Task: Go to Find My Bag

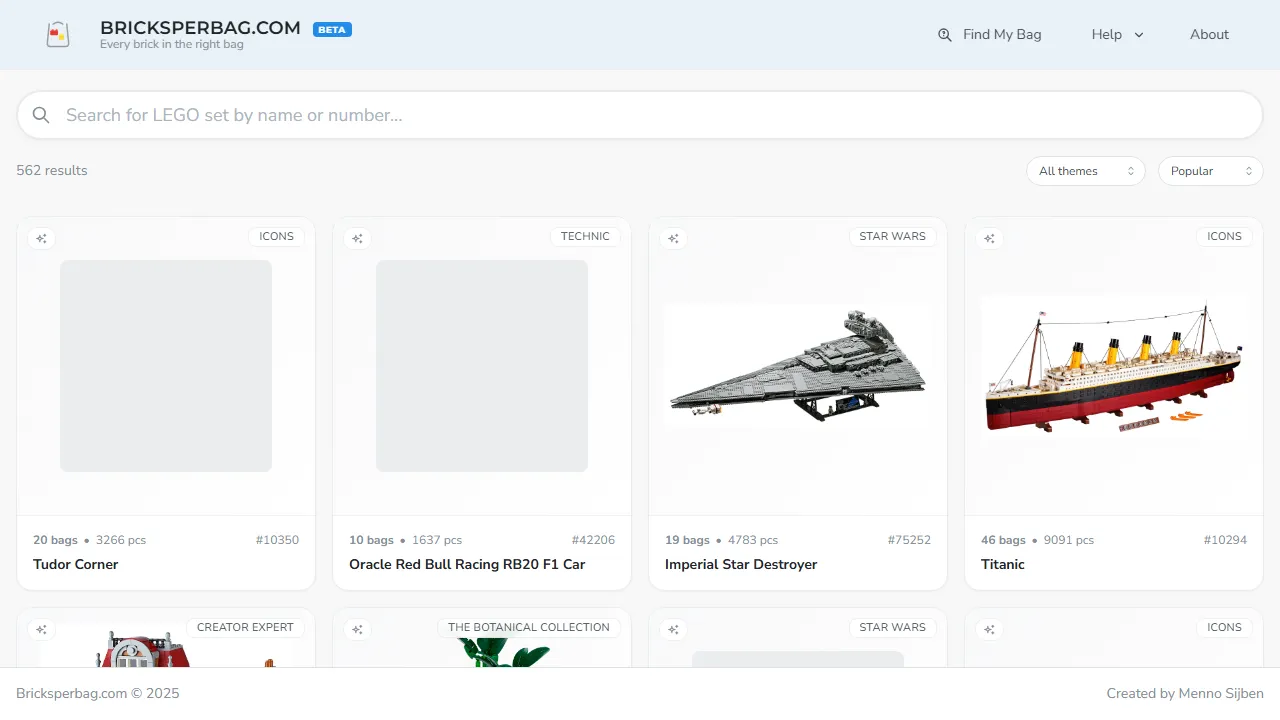Action: [x=1001, y=35]
